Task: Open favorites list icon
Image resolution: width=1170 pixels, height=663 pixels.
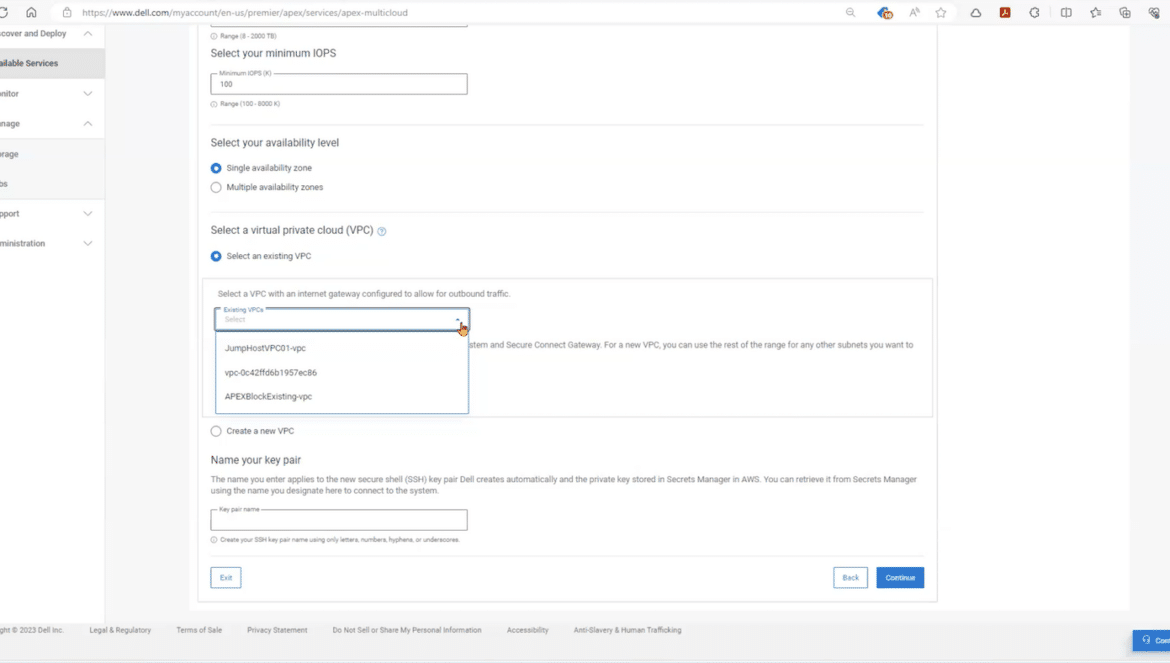Action: point(1095,13)
